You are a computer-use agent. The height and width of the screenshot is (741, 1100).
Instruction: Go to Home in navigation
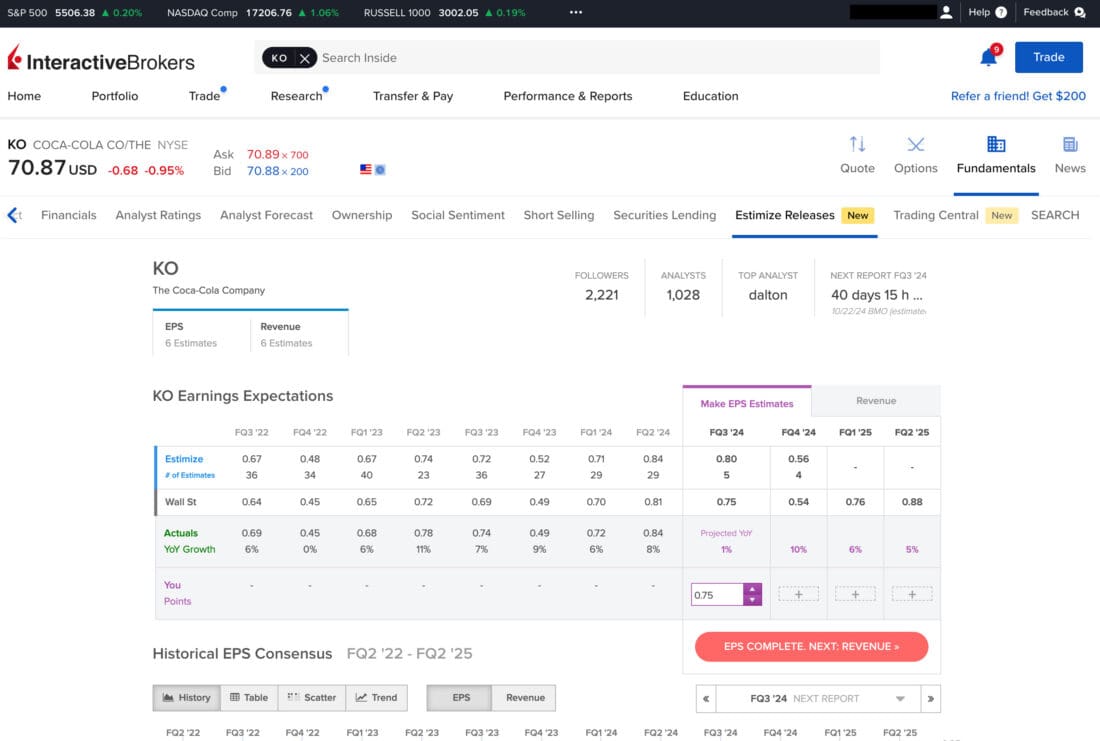pos(24,96)
